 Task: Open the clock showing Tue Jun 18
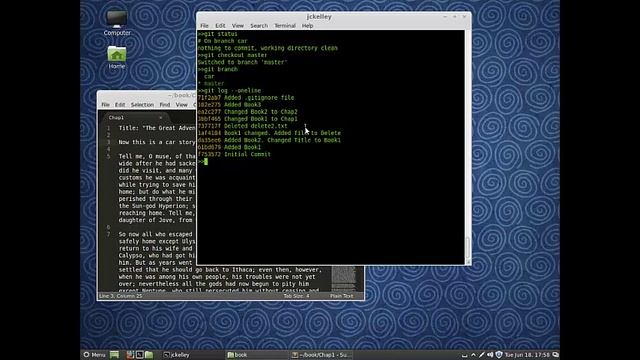(x=527, y=355)
